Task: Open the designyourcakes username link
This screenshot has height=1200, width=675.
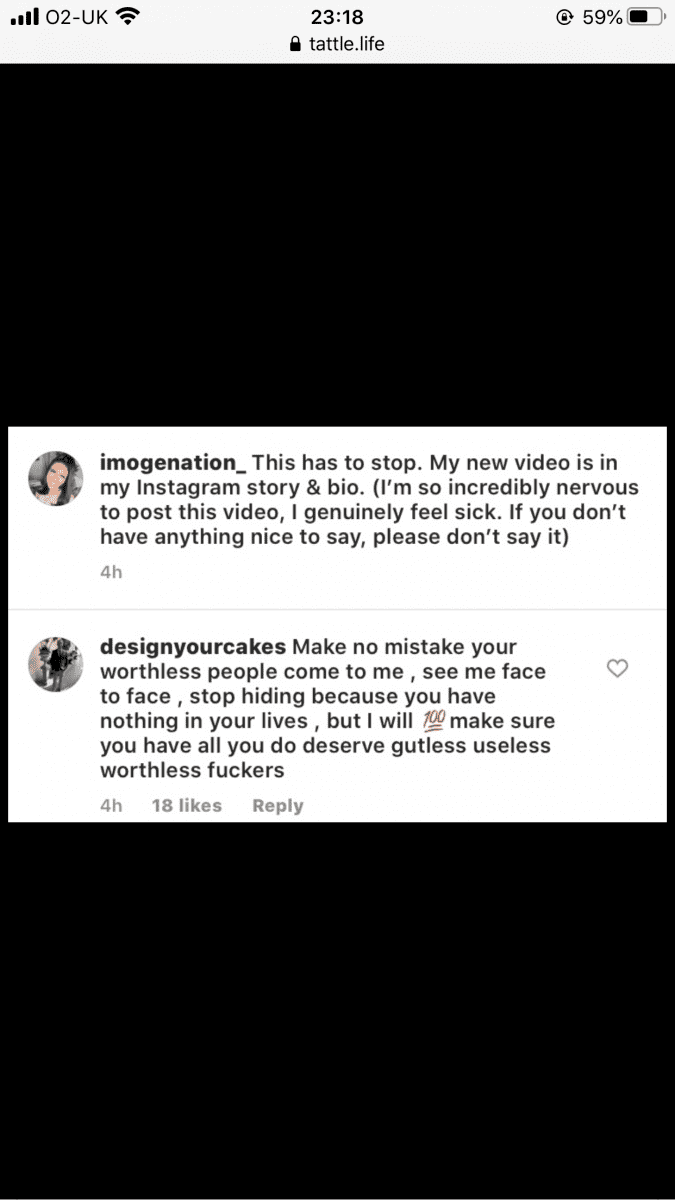Action: (x=193, y=647)
